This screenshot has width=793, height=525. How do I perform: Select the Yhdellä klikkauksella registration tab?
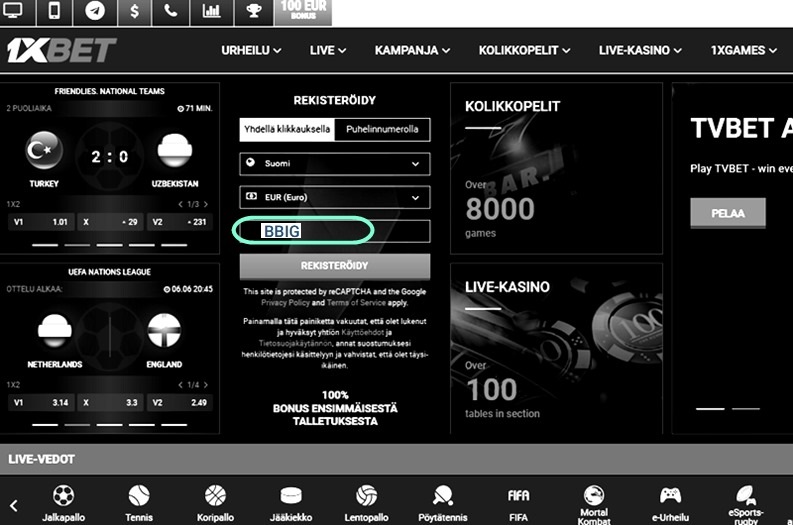click(287, 129)
